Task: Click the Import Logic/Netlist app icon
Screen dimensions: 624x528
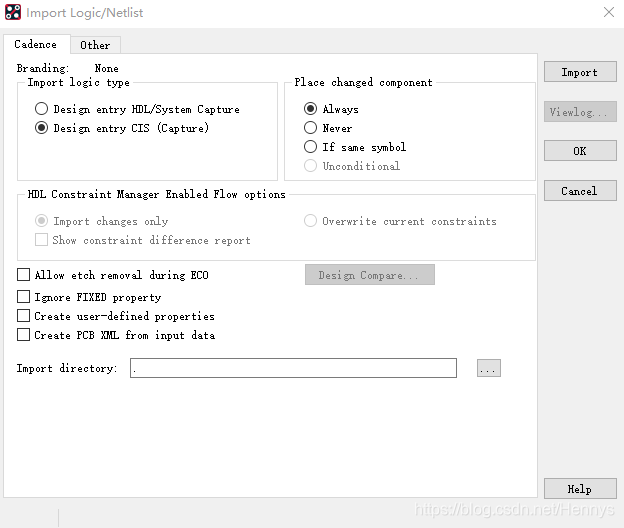Action: pos(13,13)
